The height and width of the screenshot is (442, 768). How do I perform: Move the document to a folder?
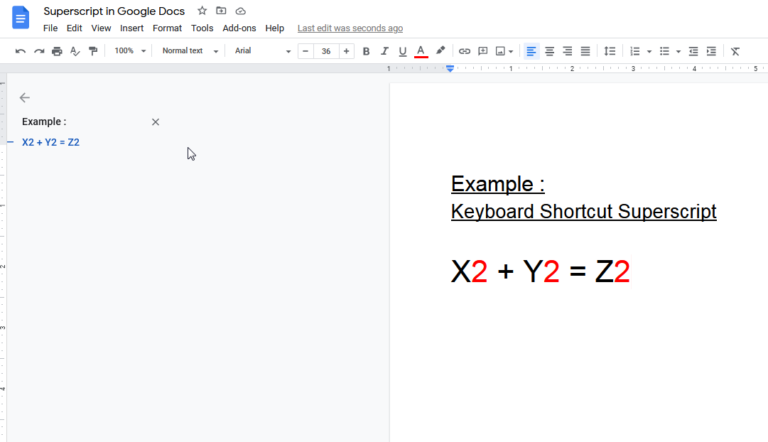(x=221, y=10)
